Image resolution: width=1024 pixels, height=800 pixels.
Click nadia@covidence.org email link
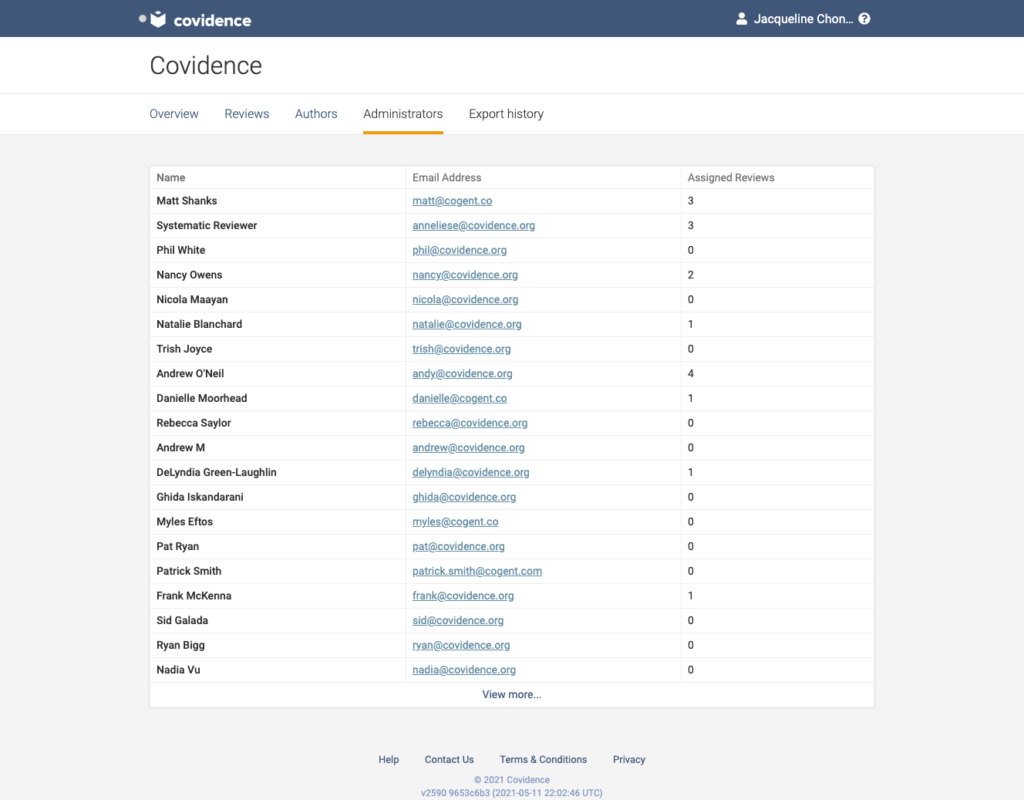464,670
